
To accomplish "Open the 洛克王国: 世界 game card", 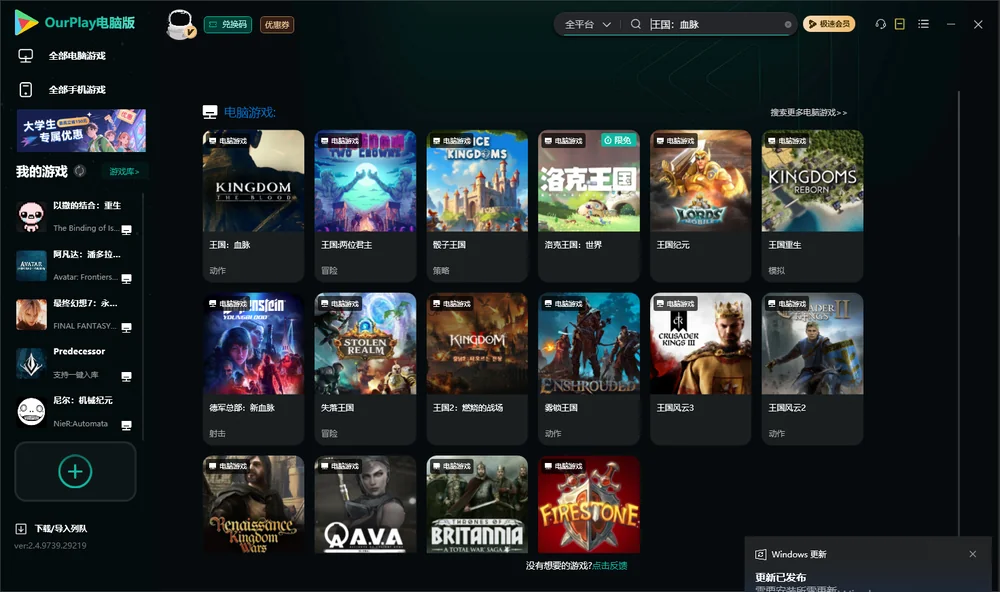I will 589,205.
